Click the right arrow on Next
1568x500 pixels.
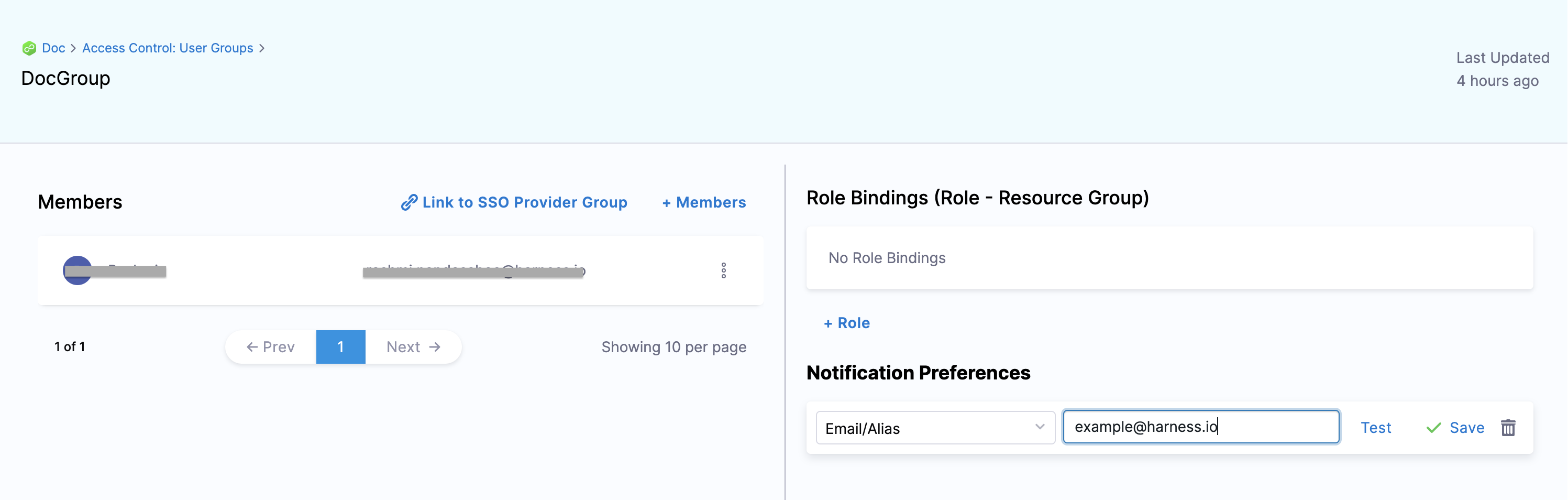point(435,347)
